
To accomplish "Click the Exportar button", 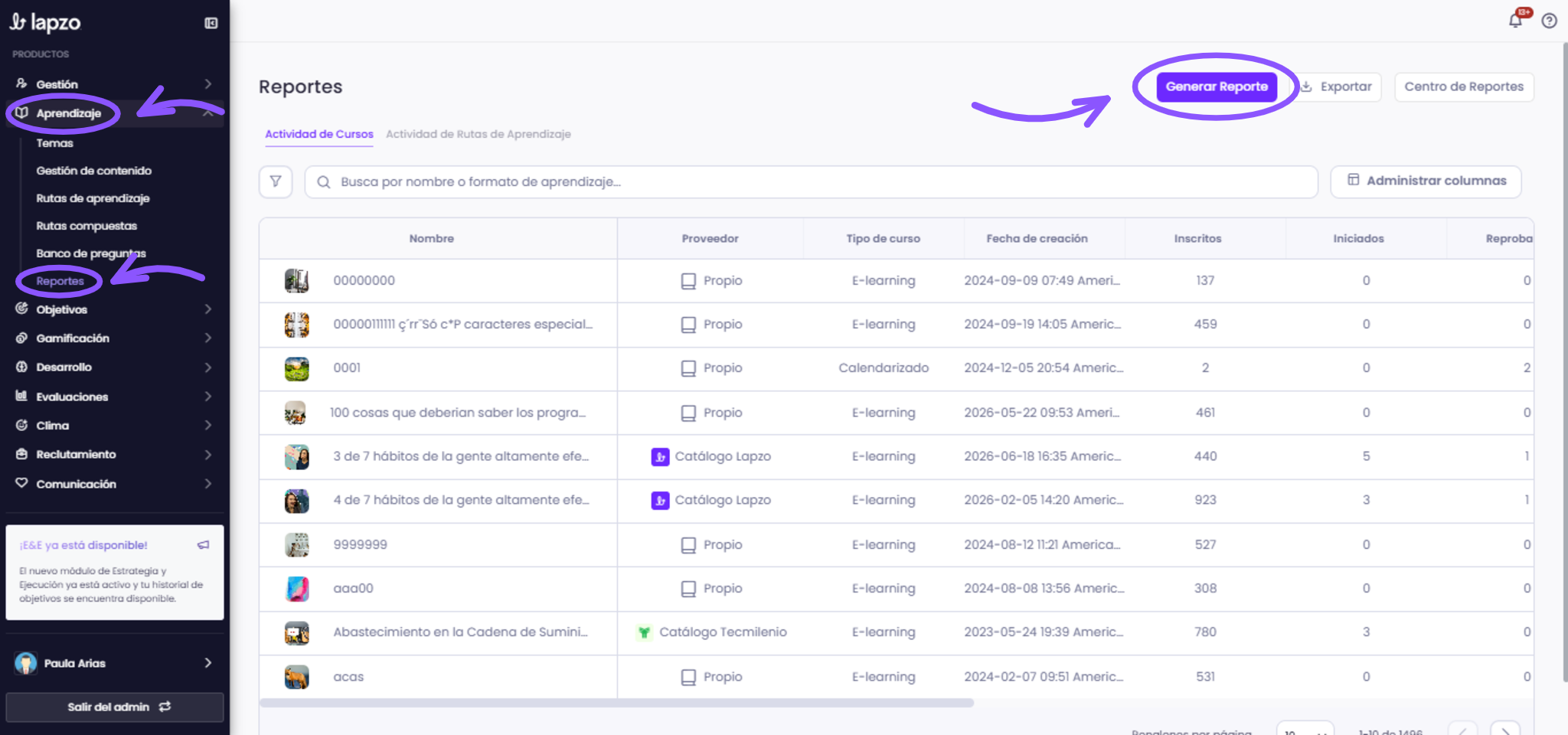I will point(1338,87).
